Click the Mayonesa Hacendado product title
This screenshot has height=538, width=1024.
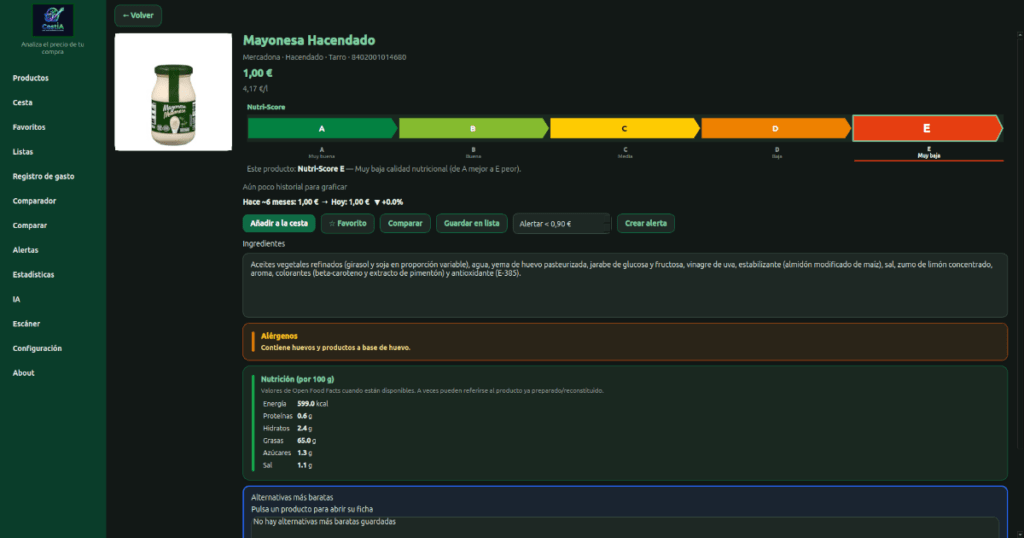[x=309, y=40]
